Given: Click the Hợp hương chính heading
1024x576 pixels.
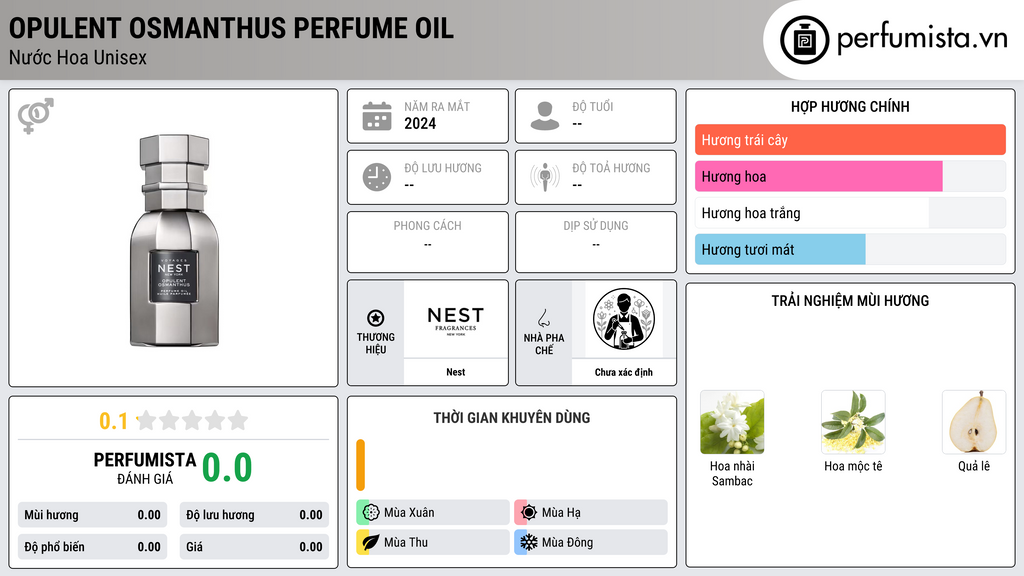Looking at the screenshot, I should [x=850, y=106].
